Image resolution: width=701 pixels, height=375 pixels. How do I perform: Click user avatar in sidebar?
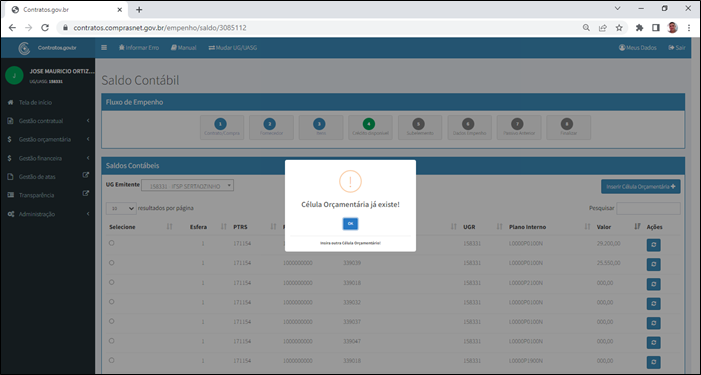tap(14, 76)
